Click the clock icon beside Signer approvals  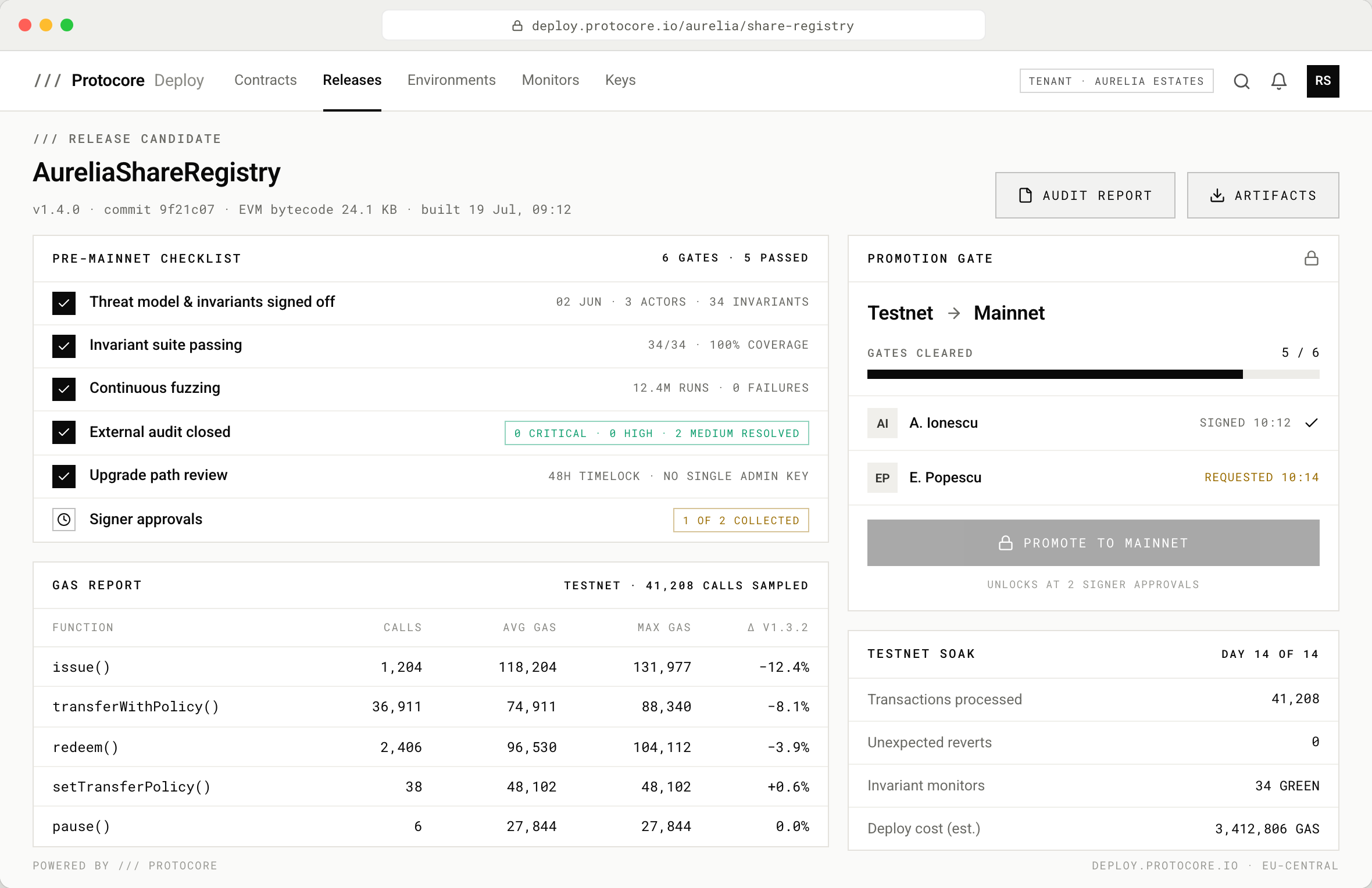(64, 520)
